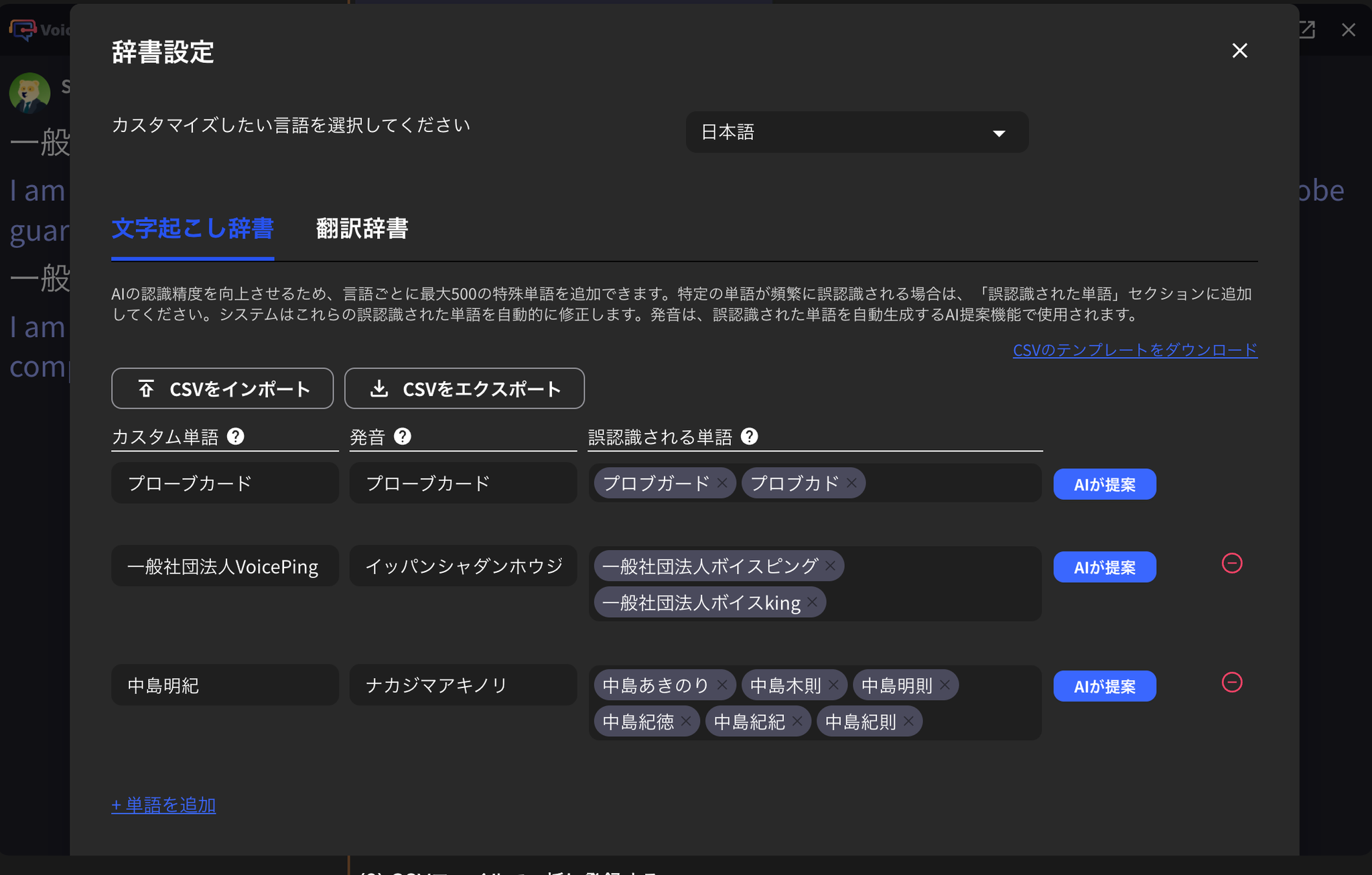
Task: Select the 文字起こし辞書 tab
Action: (192, 229)
